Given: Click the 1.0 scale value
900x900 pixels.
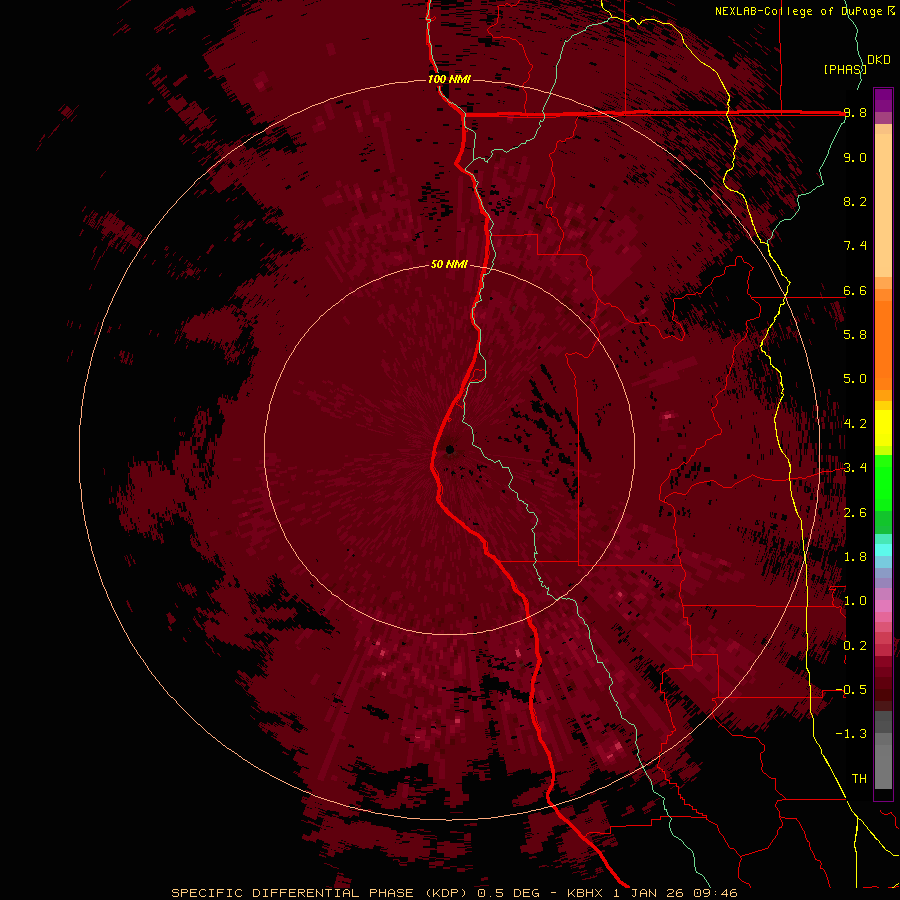Looking at the screenshot, I should [855, 601].
